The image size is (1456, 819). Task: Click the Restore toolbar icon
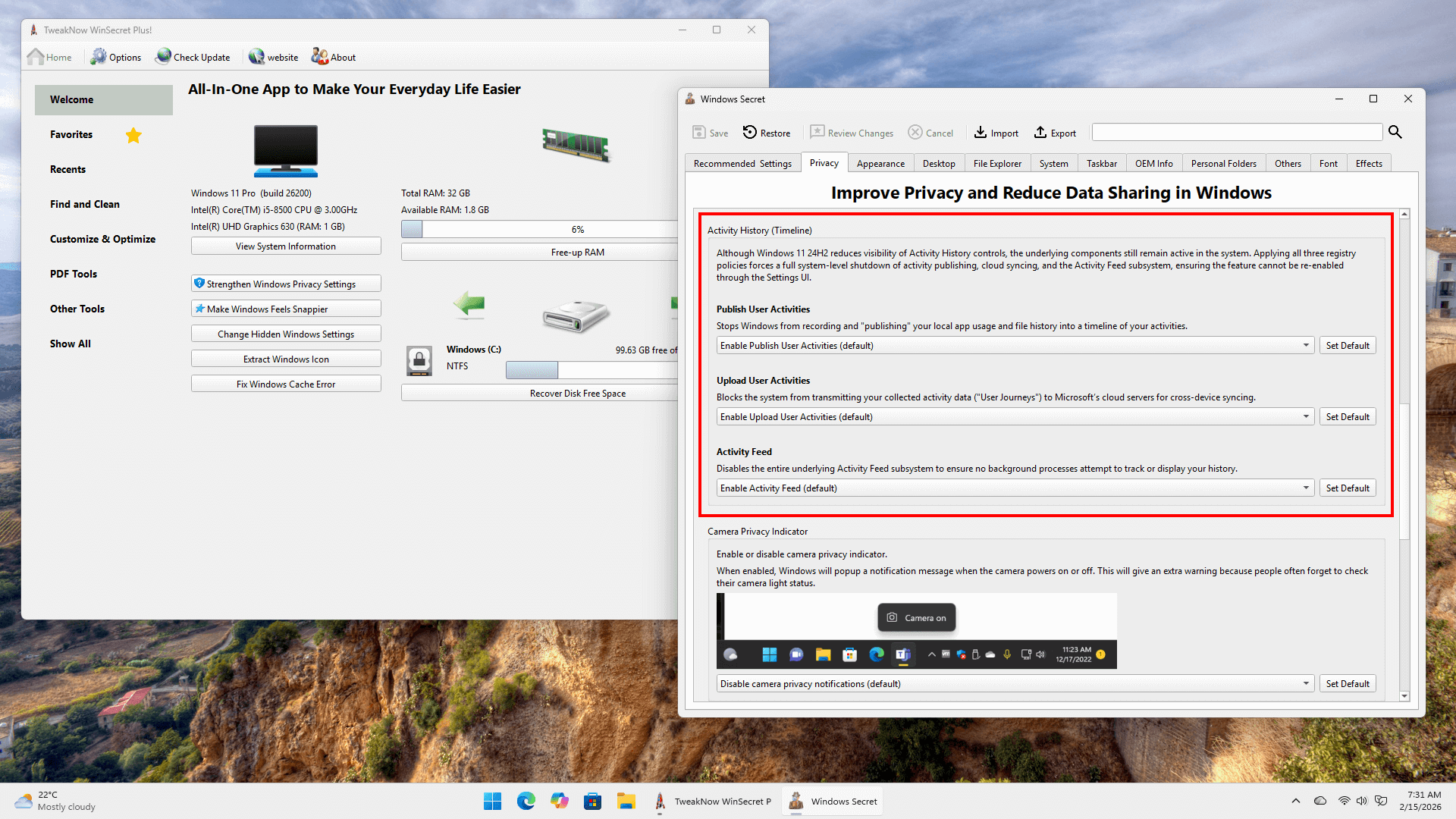coord(749,133)
